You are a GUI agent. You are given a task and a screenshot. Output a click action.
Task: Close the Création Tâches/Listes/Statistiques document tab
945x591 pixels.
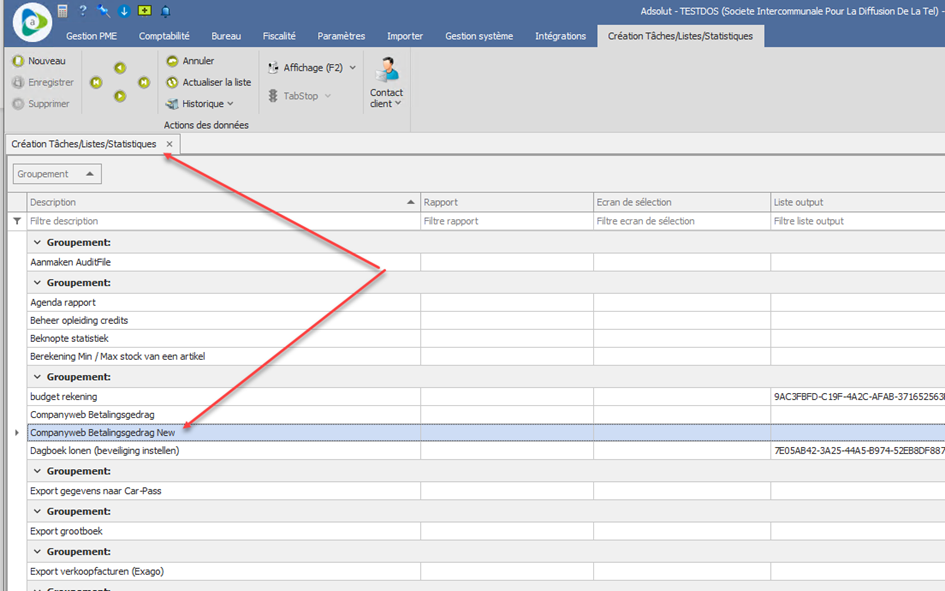click(169, 144)
